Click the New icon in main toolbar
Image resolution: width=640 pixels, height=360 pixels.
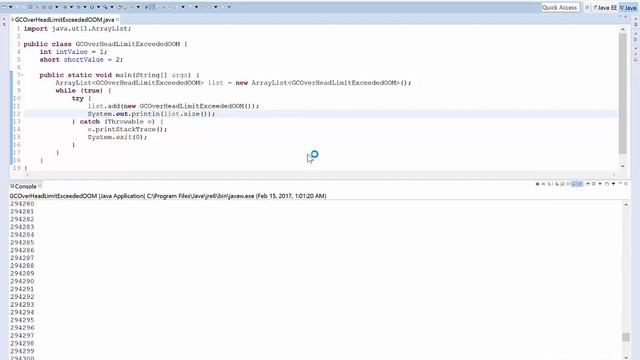tap(4, 7)
